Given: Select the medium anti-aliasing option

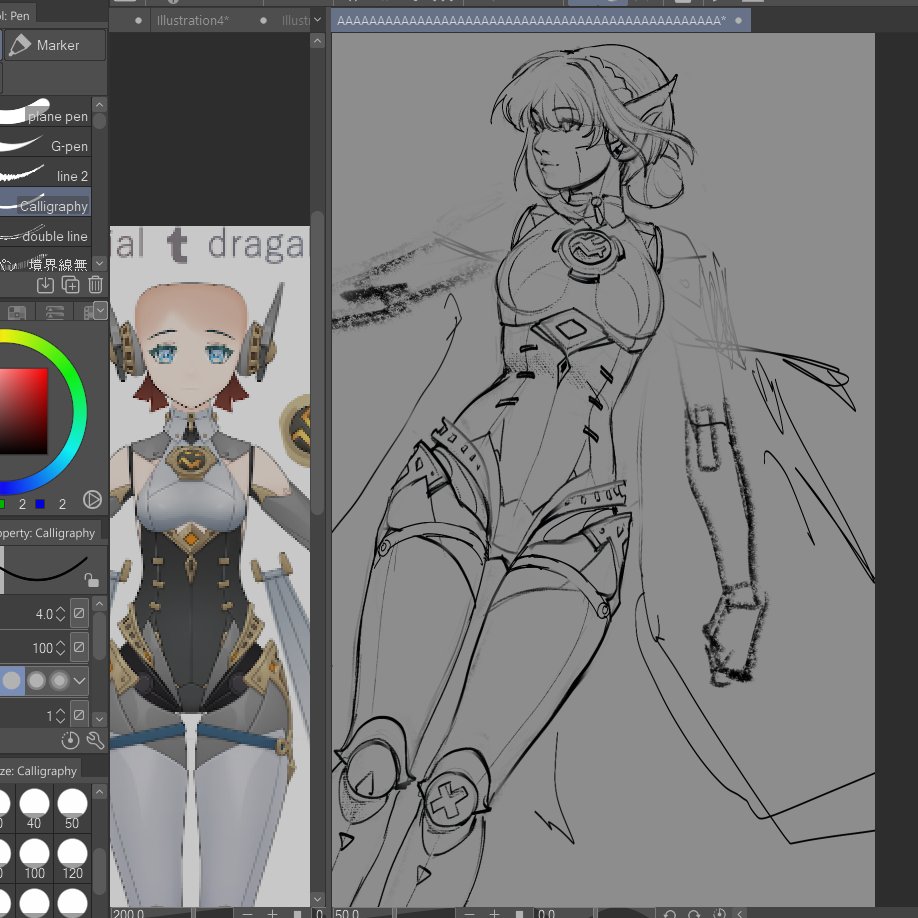Looking at the screenshot, I should [x=36, y=680].
